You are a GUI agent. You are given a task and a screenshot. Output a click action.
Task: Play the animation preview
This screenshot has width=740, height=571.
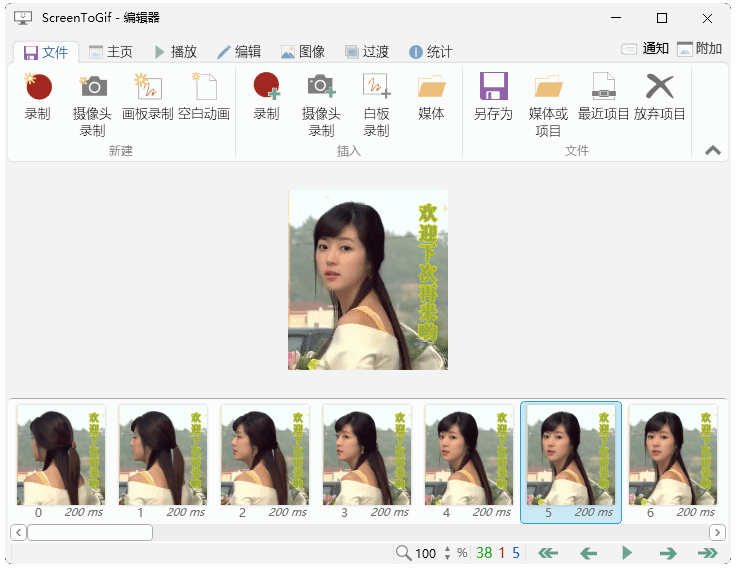(627, 553)
